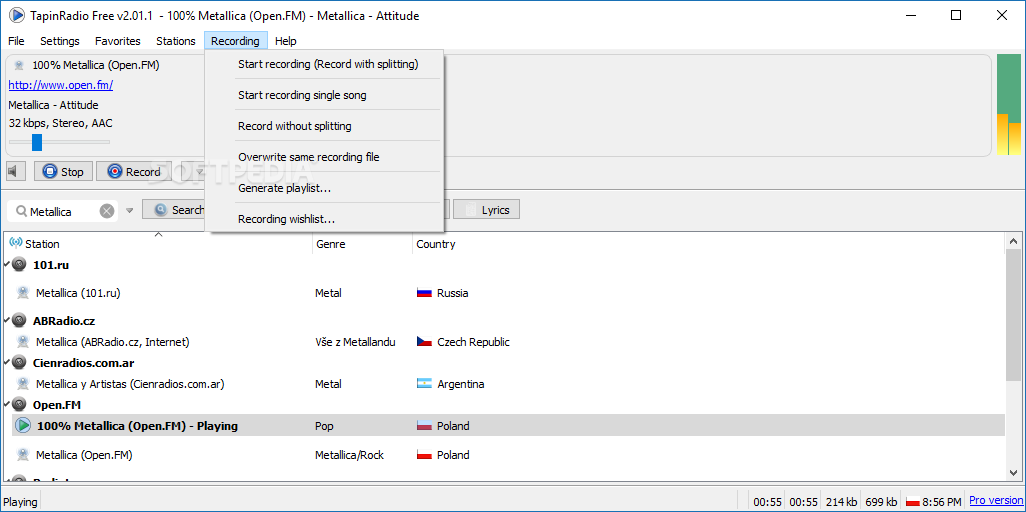Mute audio with the speaker icon
1026x512 pixels.
tap(14, 172)
